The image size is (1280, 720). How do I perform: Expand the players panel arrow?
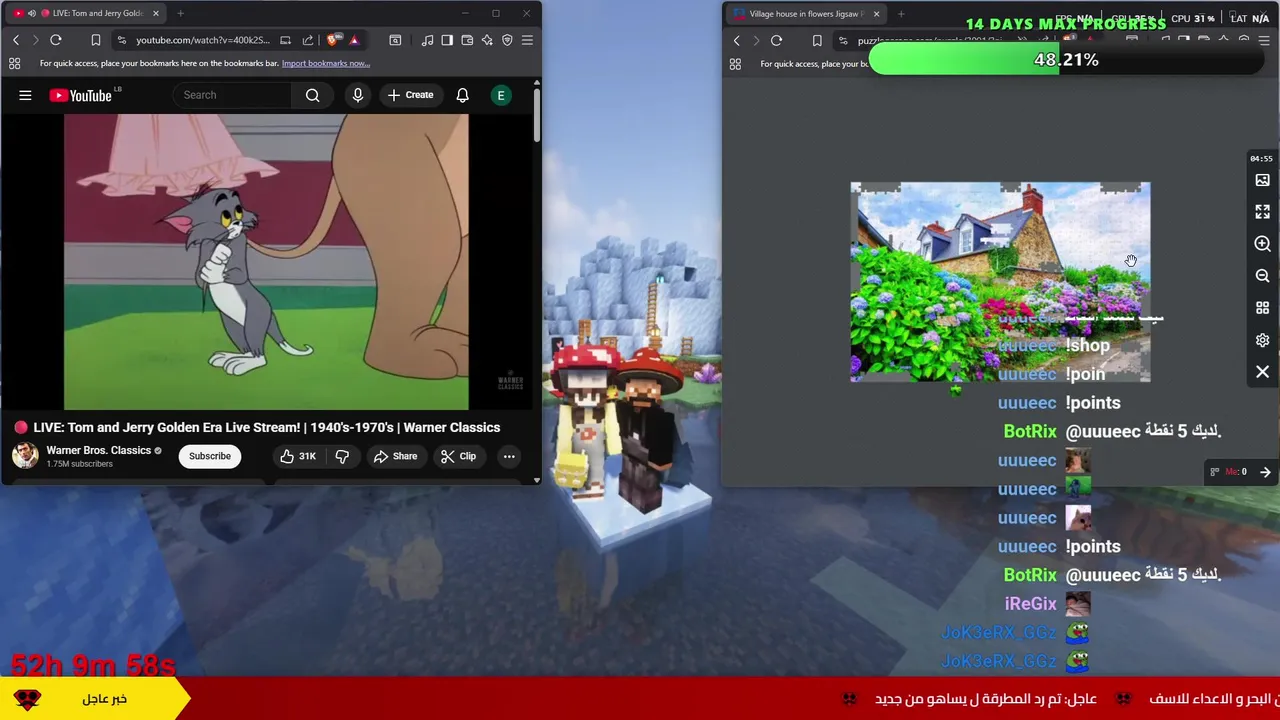[1265, 472]
